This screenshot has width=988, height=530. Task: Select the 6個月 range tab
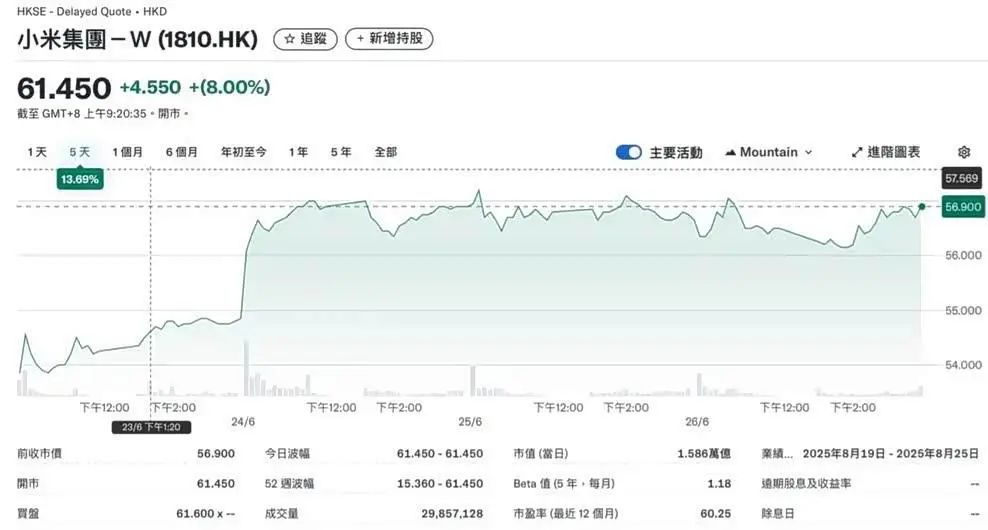(x=182, y=153)
